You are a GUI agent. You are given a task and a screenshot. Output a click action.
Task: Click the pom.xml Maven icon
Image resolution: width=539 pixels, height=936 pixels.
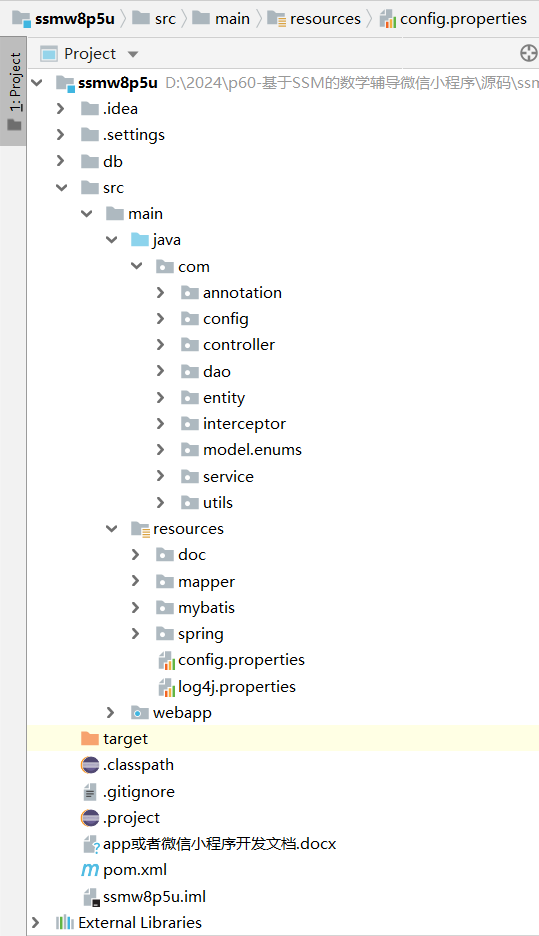(90, 870)
